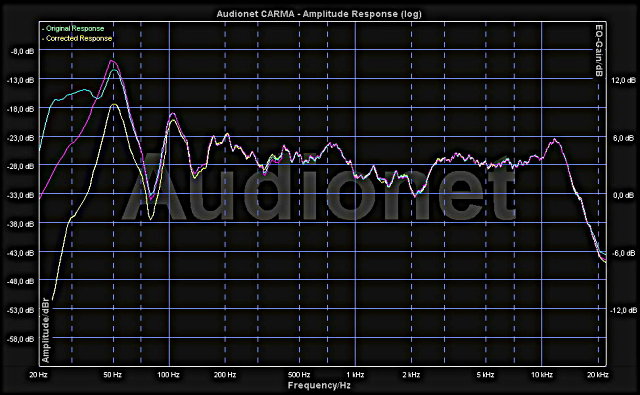Viewport: 640px width, 395px height.
Task: Click the '-12,0 dB' EQ-gain axis label
Action: point(623,311)
